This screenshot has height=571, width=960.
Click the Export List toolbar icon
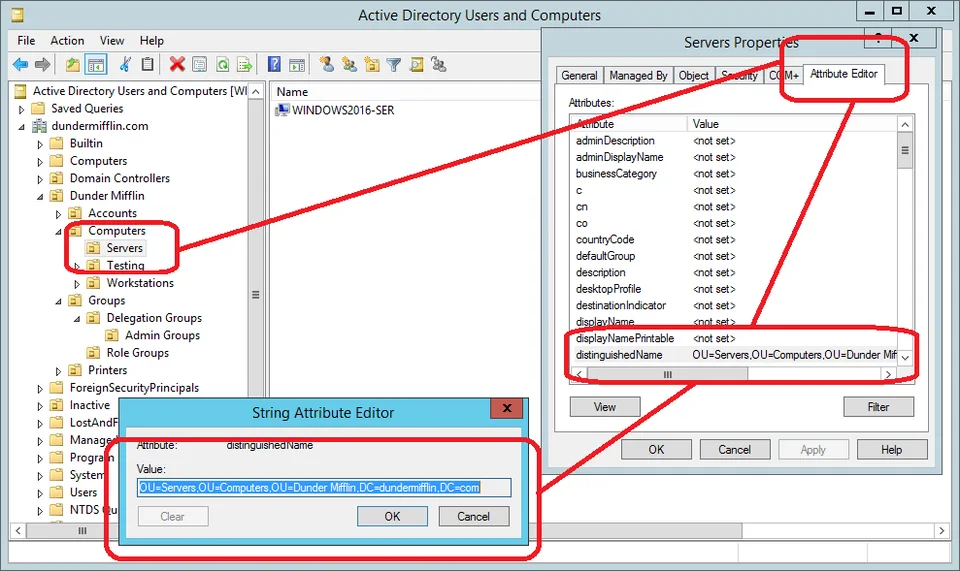click(244, 64)
